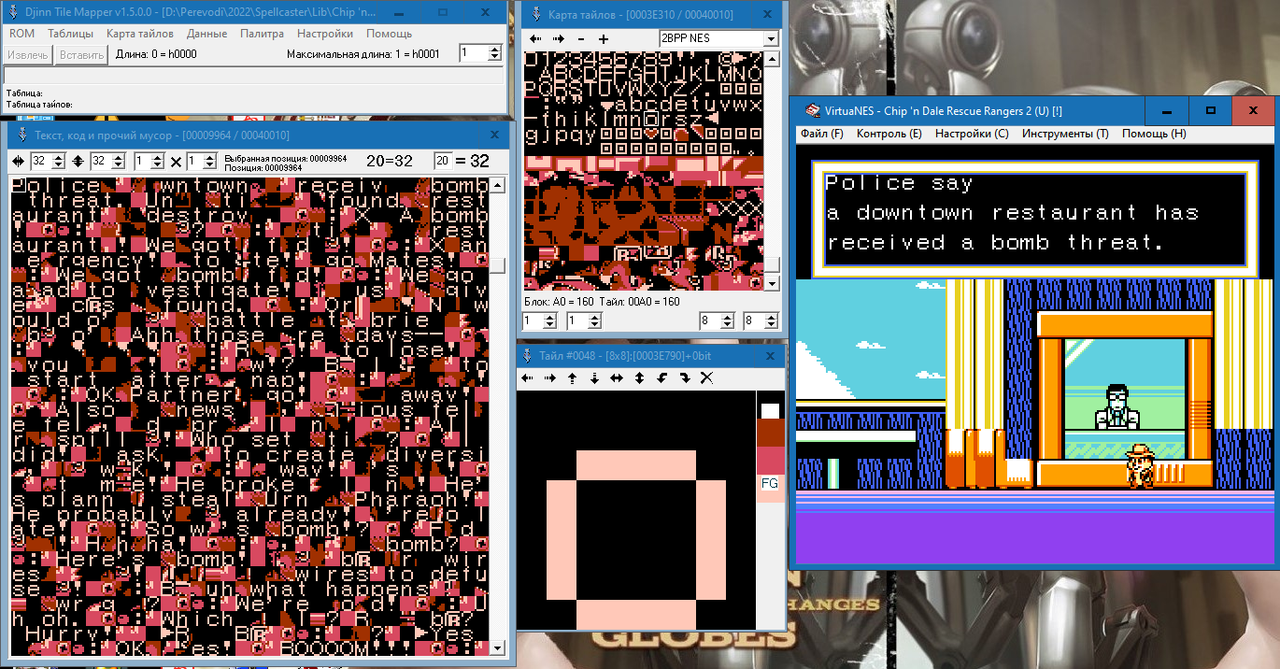1280x669 pixels.
Task: Open Инструменты (T) menu in VirtuaNES
Action: (1065, 133)
